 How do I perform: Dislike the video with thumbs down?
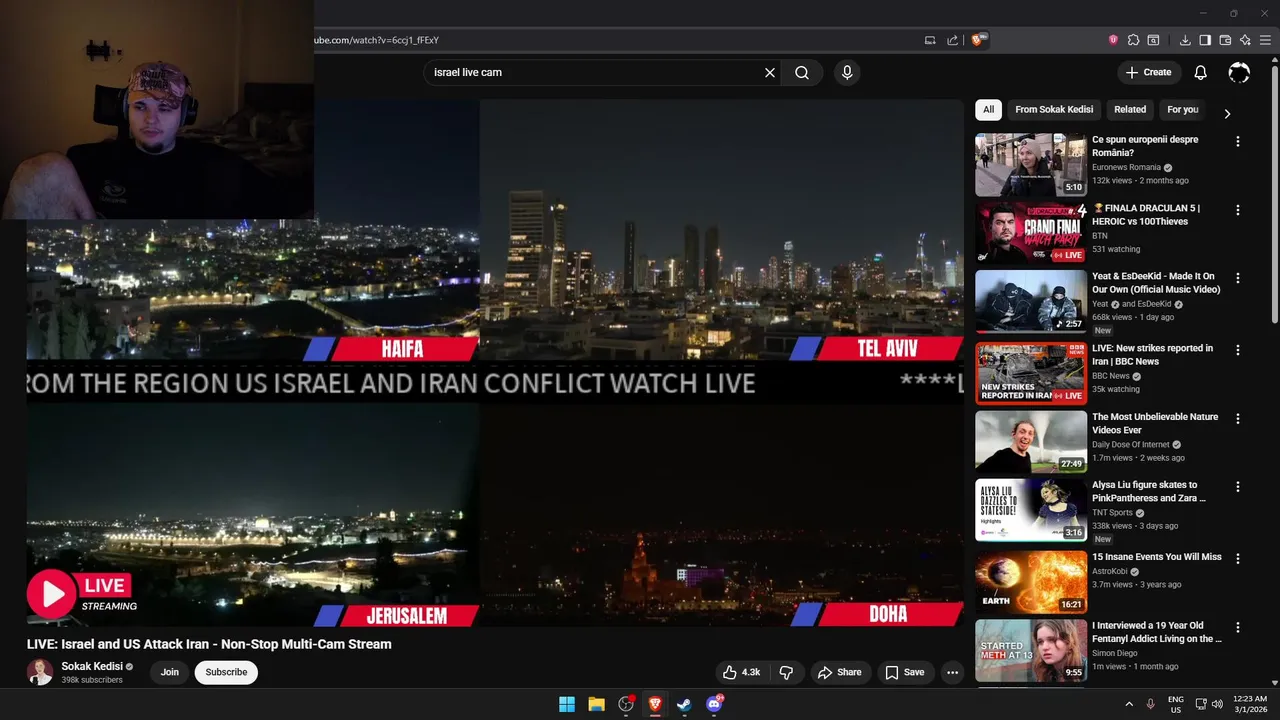pyautogui.click(x=786, y=672)
